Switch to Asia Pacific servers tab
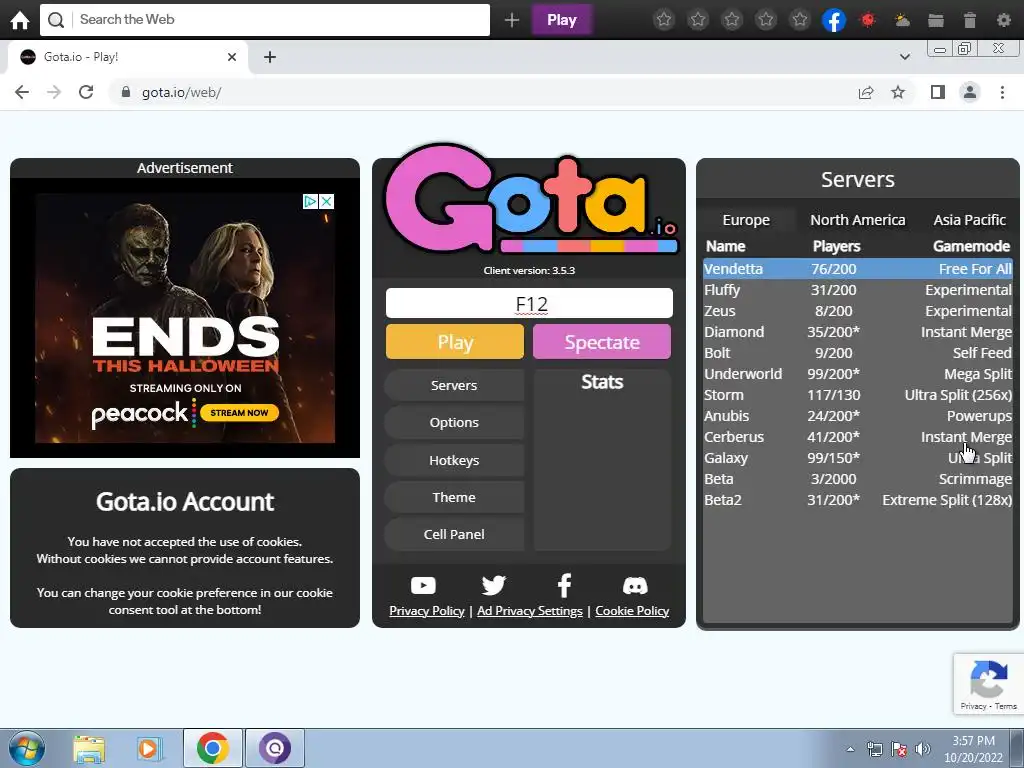 coord(969,220)
